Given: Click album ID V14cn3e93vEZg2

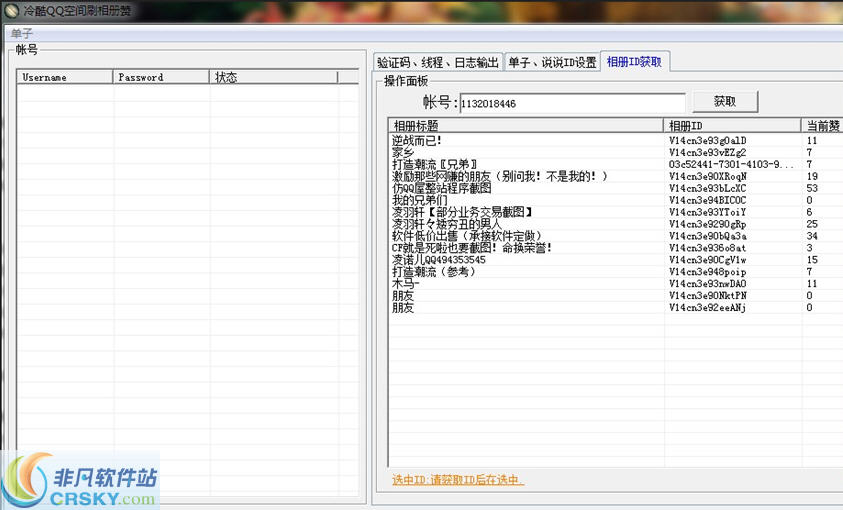Looking at the screenshot, I should [x=708, y=152].
